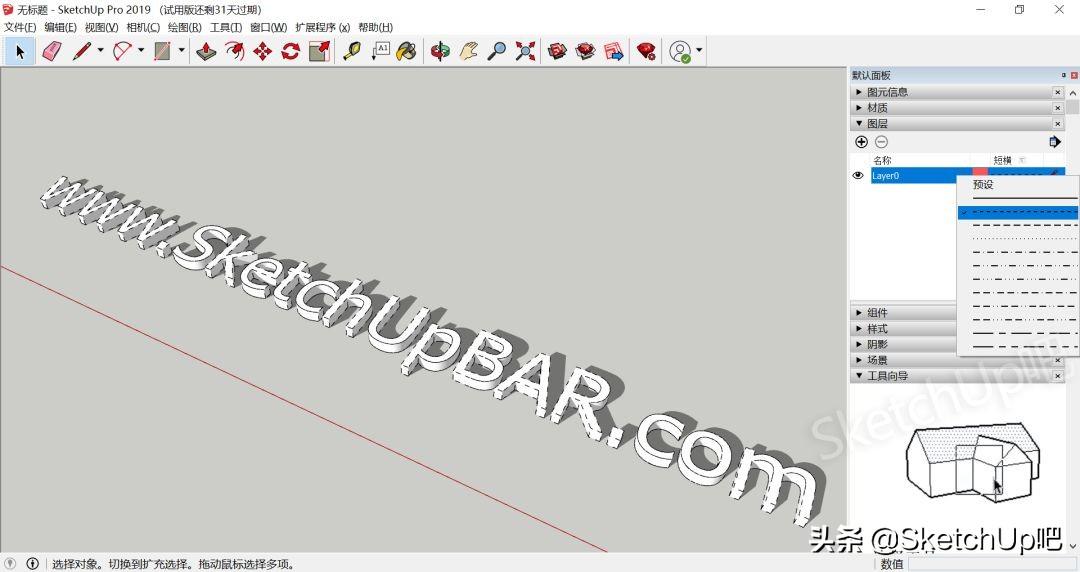The image size is (1080, 572).
Task: Select the Push/Pull tool
Action: pos(206,51)
